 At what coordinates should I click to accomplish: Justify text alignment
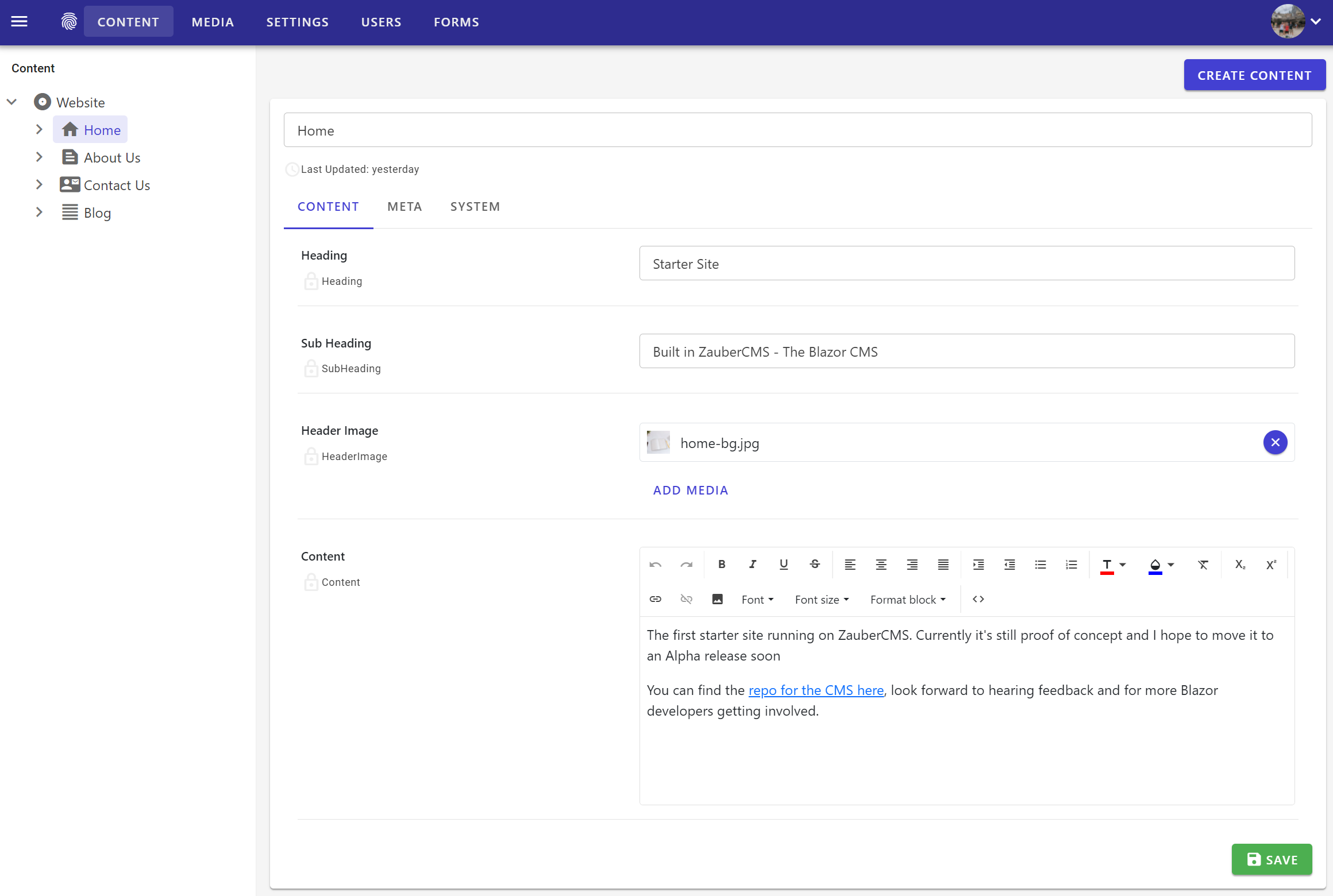[x=943, y=565]
